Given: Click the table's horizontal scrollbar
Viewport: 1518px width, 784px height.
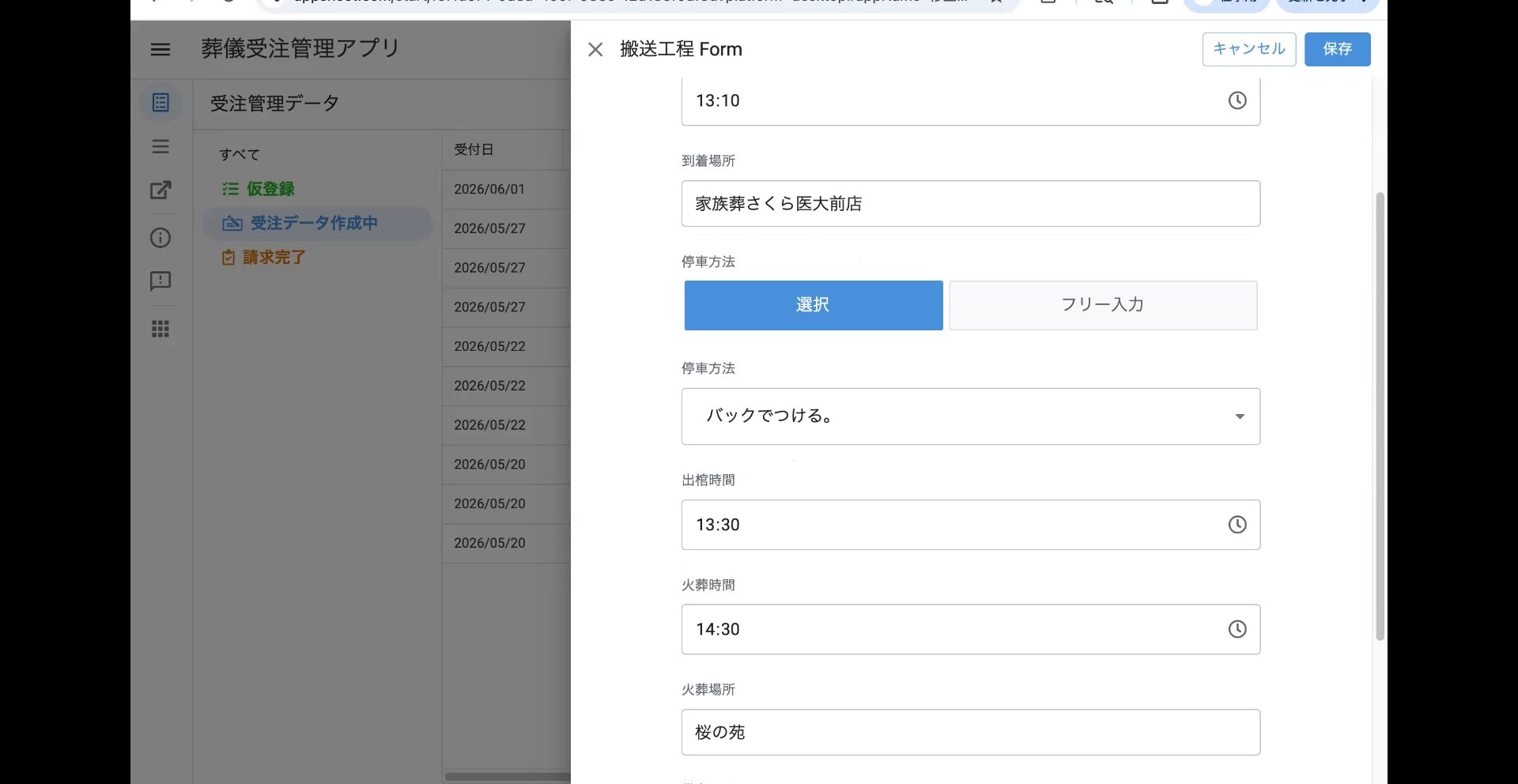Looking at the screenshot, I should pos(508,776).
